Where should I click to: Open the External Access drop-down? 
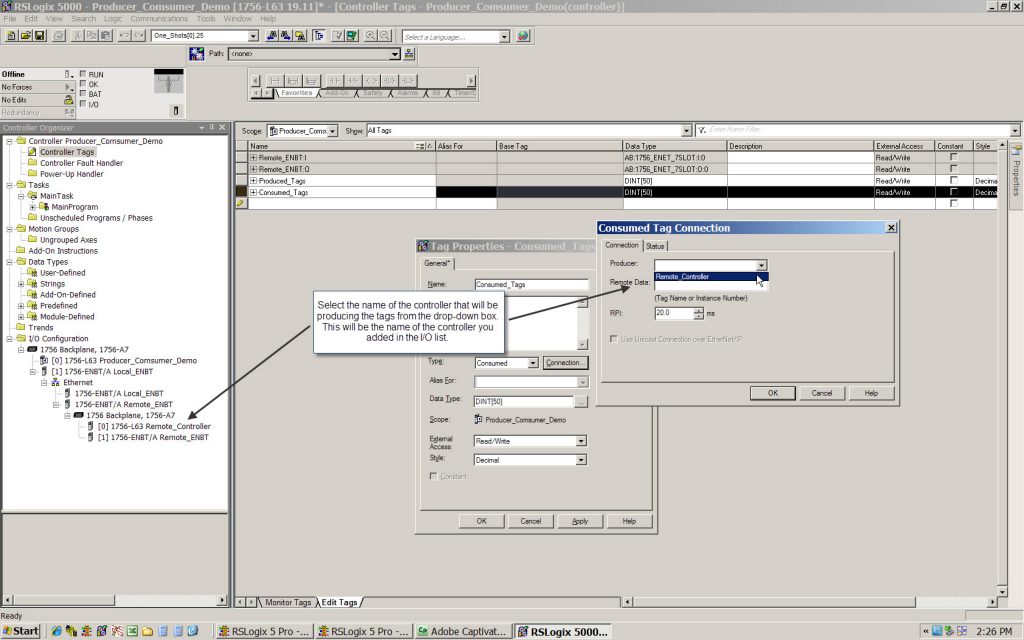tap(581, 441)
